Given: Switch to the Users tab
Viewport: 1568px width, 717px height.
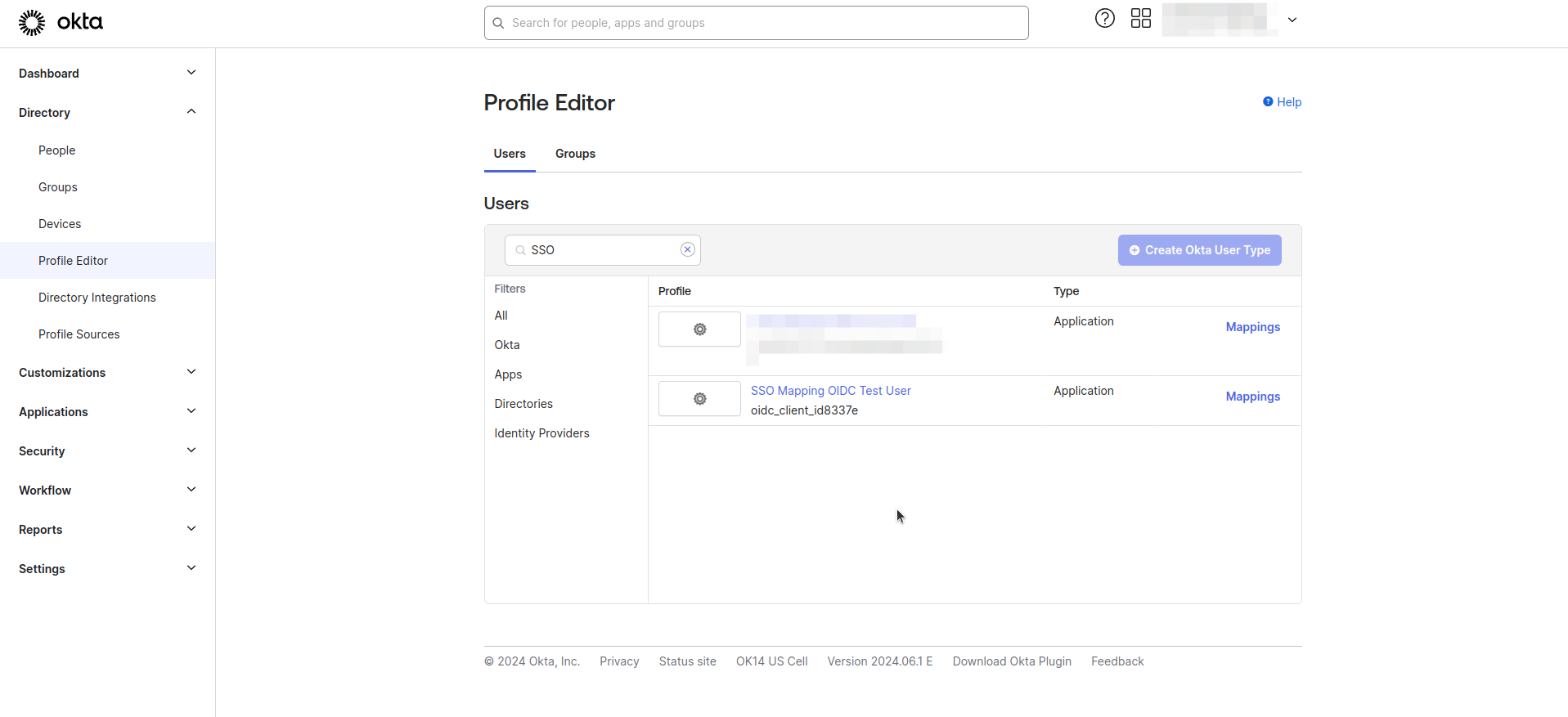Looking at the screenshot, I should [510, 154].
